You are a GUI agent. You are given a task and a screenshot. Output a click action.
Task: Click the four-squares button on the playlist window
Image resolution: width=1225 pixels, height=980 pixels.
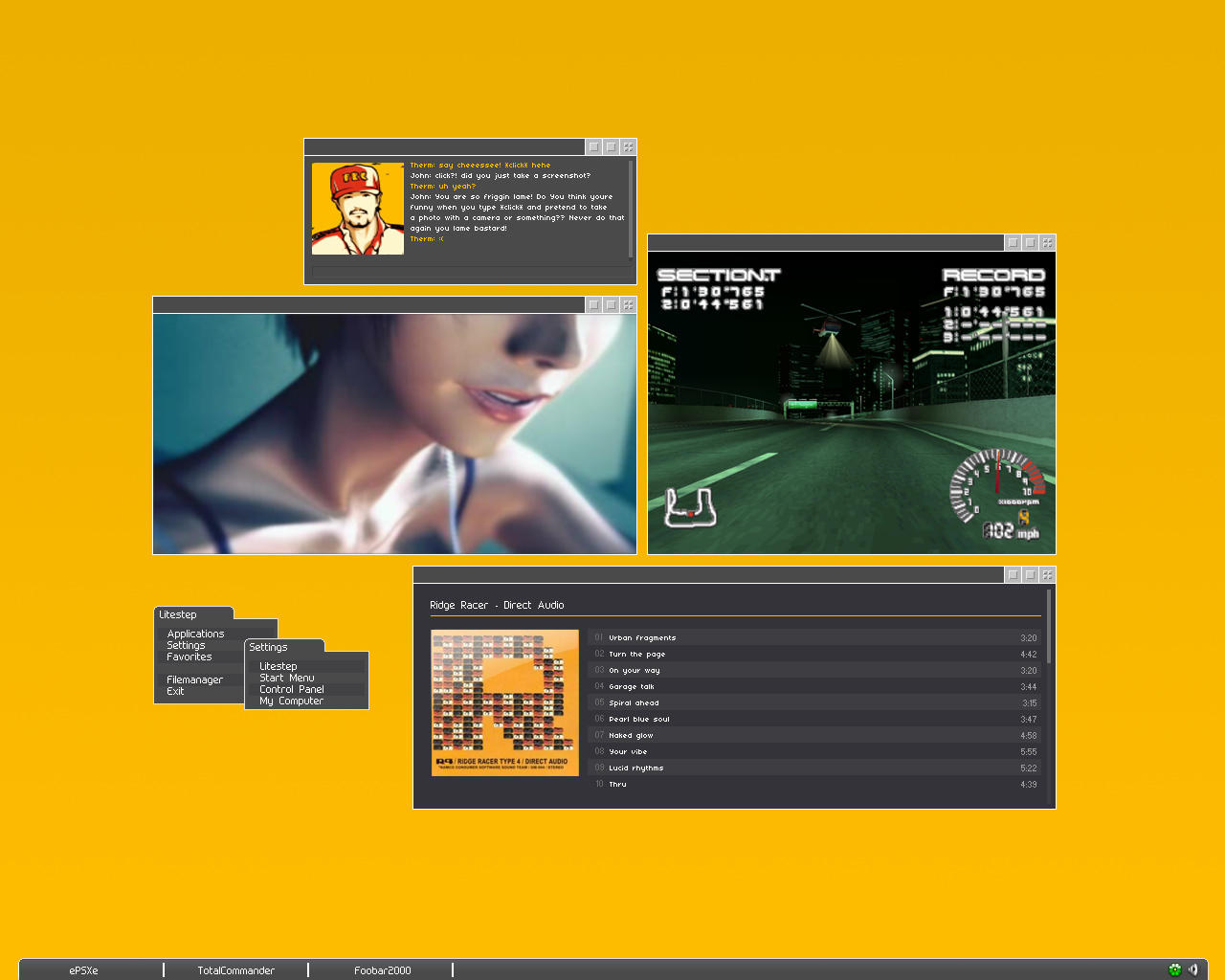(1047, 574)
